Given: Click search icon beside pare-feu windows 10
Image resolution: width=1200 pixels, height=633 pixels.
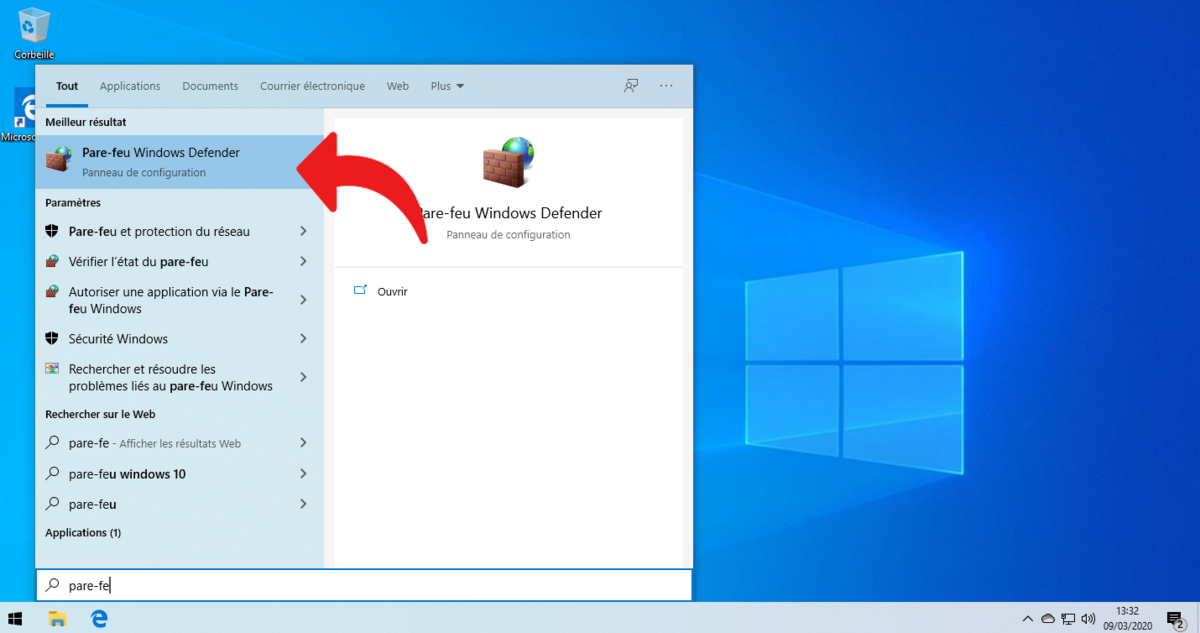Looking at the screenshot, I should click(x=52, y=474).
